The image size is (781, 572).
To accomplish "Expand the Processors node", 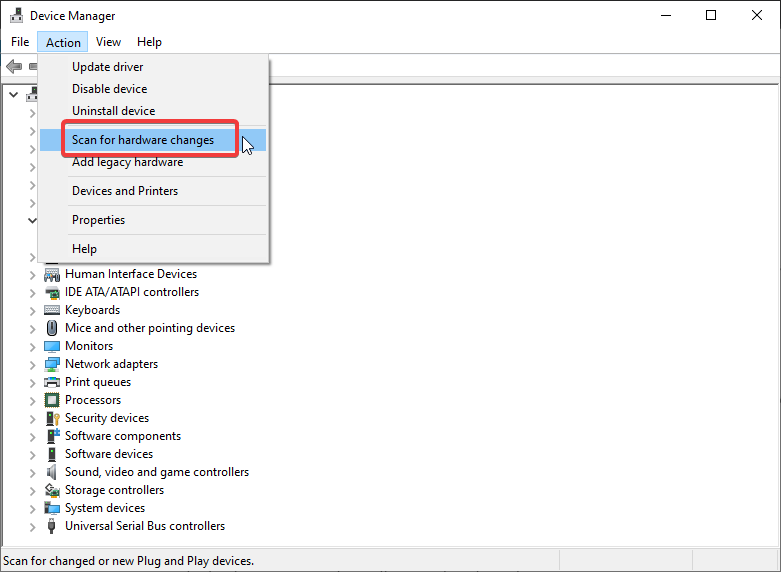I will pos(32,401).
